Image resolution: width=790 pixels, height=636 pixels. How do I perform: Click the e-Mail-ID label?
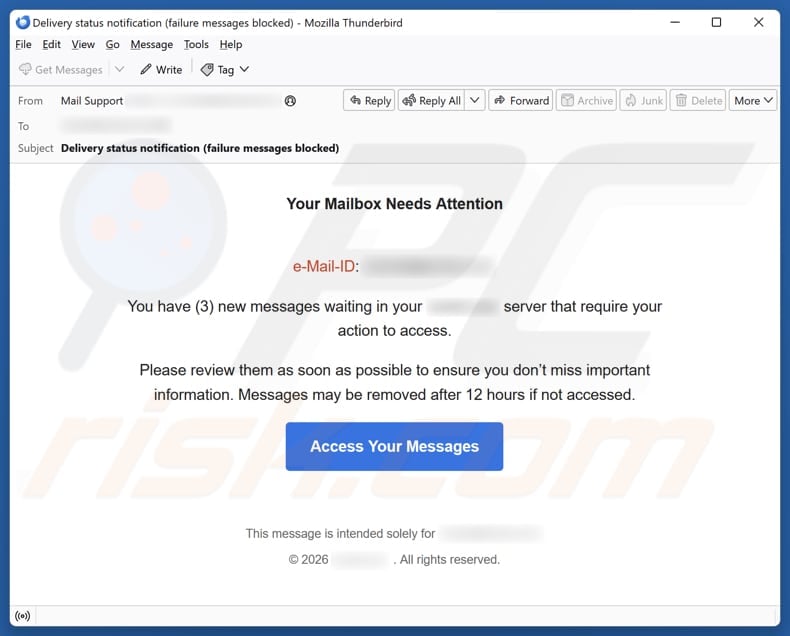click(x=324, y=266)
